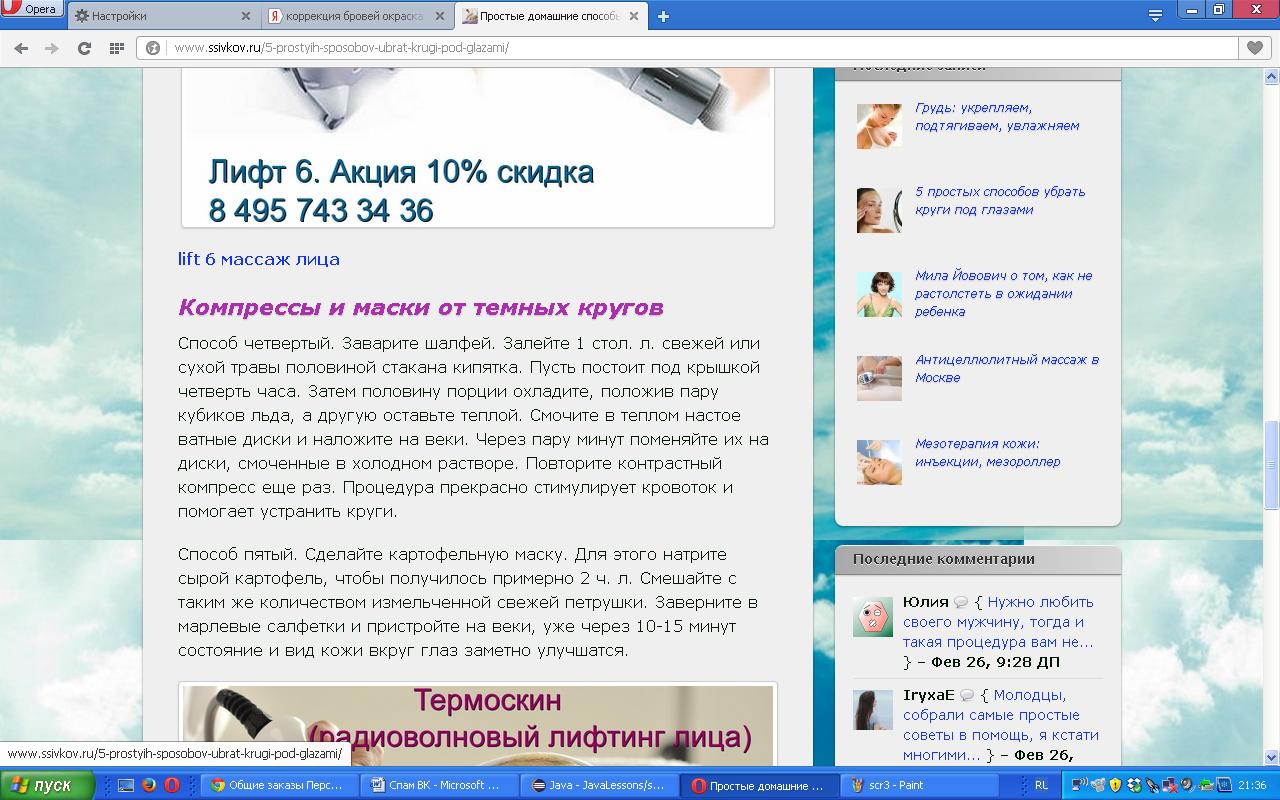This screenshot has width=1280, height=800.
Task: Close the Настройки tab
Action: coord(247,16)
